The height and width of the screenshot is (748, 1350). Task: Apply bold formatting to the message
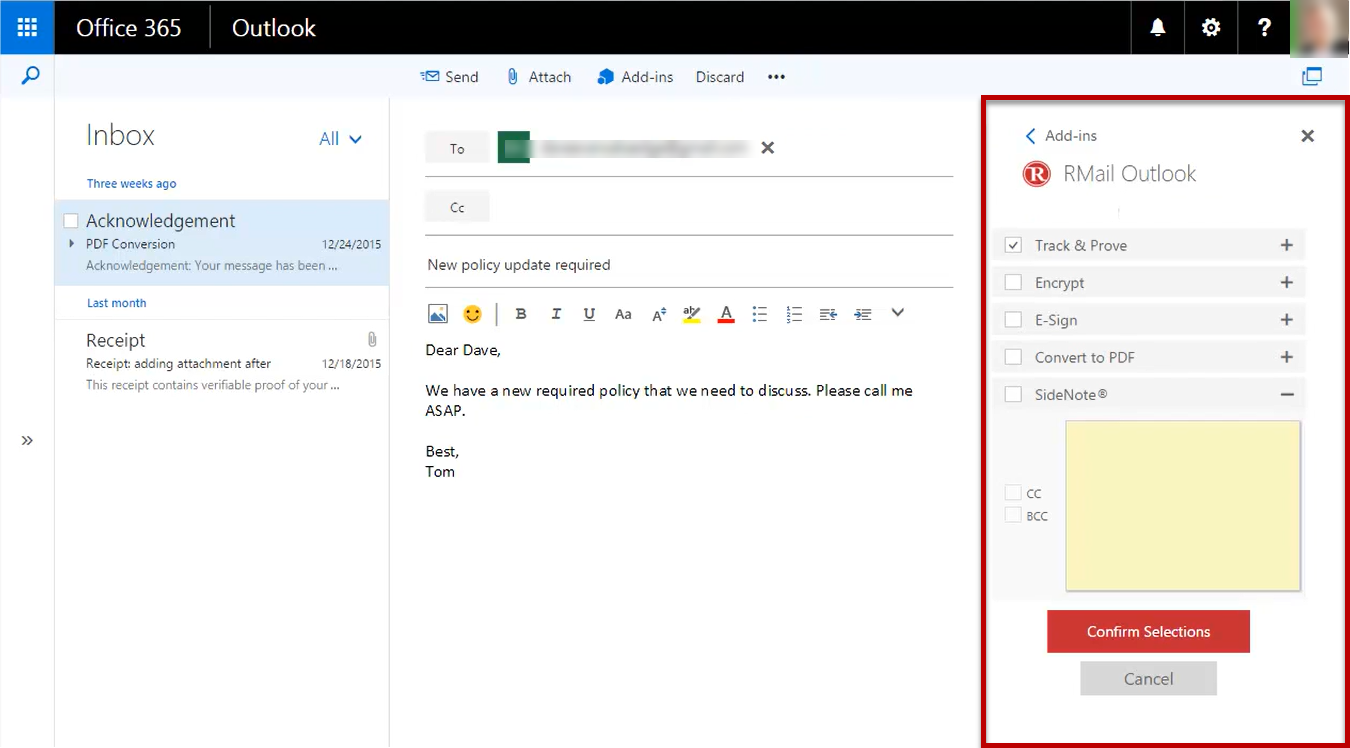pyautogui.click(x=520, y=313)
